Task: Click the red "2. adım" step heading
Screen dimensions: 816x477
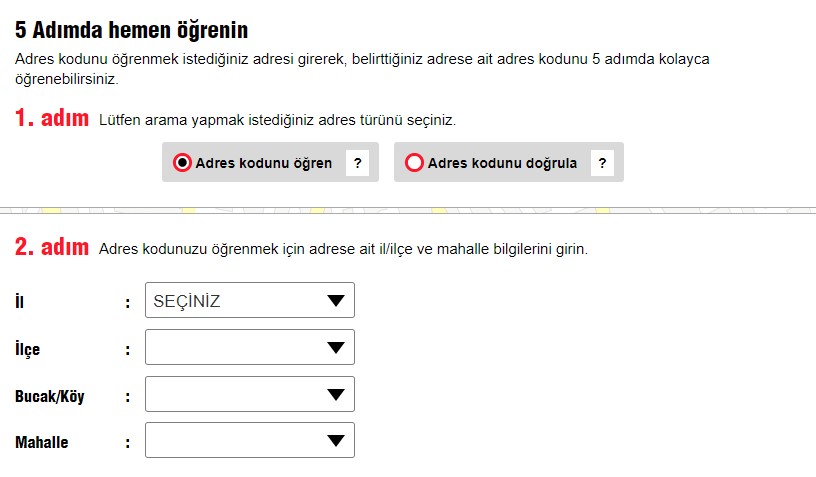Action: pyautogui.click(x=52, y=246)
